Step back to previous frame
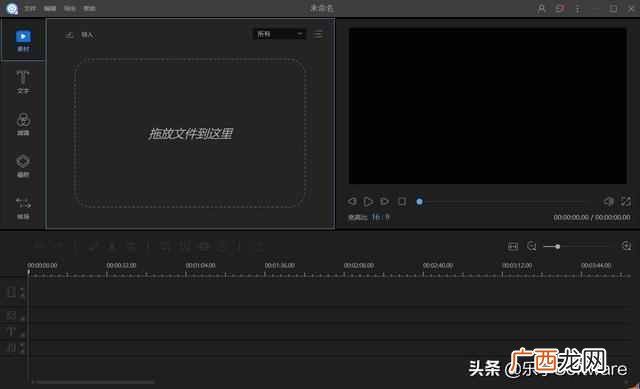Screen dimensions: 640x389 (352, 201)
